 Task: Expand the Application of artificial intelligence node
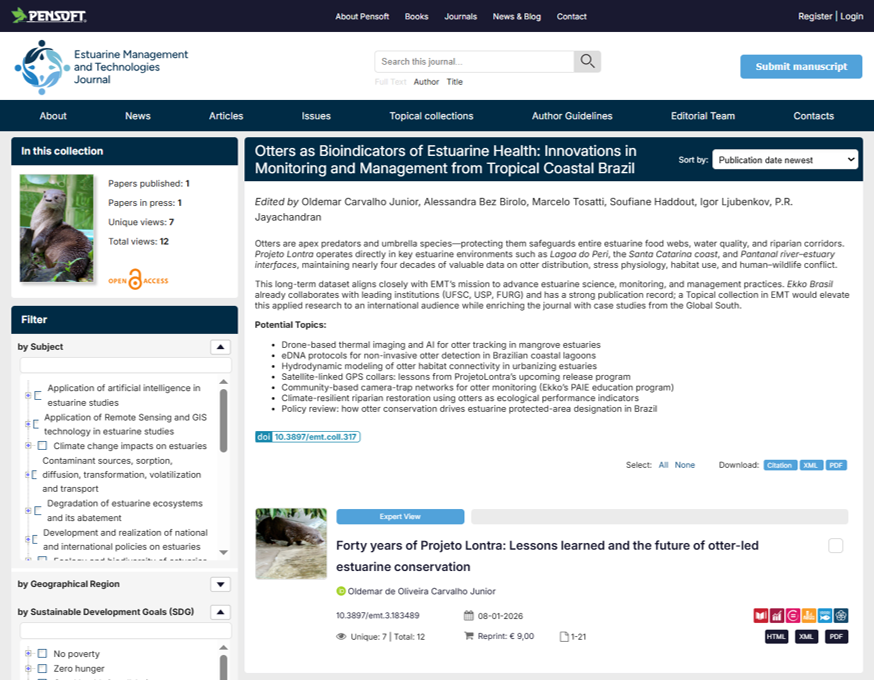[x=28, y=395]
